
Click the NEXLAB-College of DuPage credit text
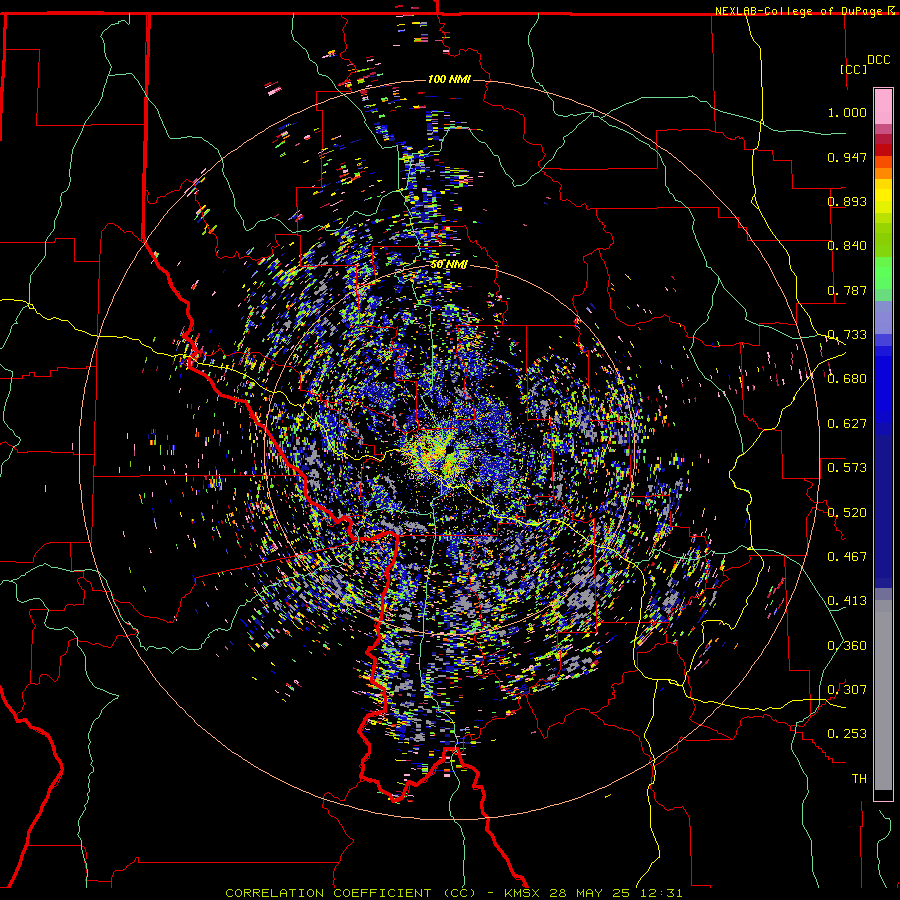pyautogui.click(x=798, y=11)
